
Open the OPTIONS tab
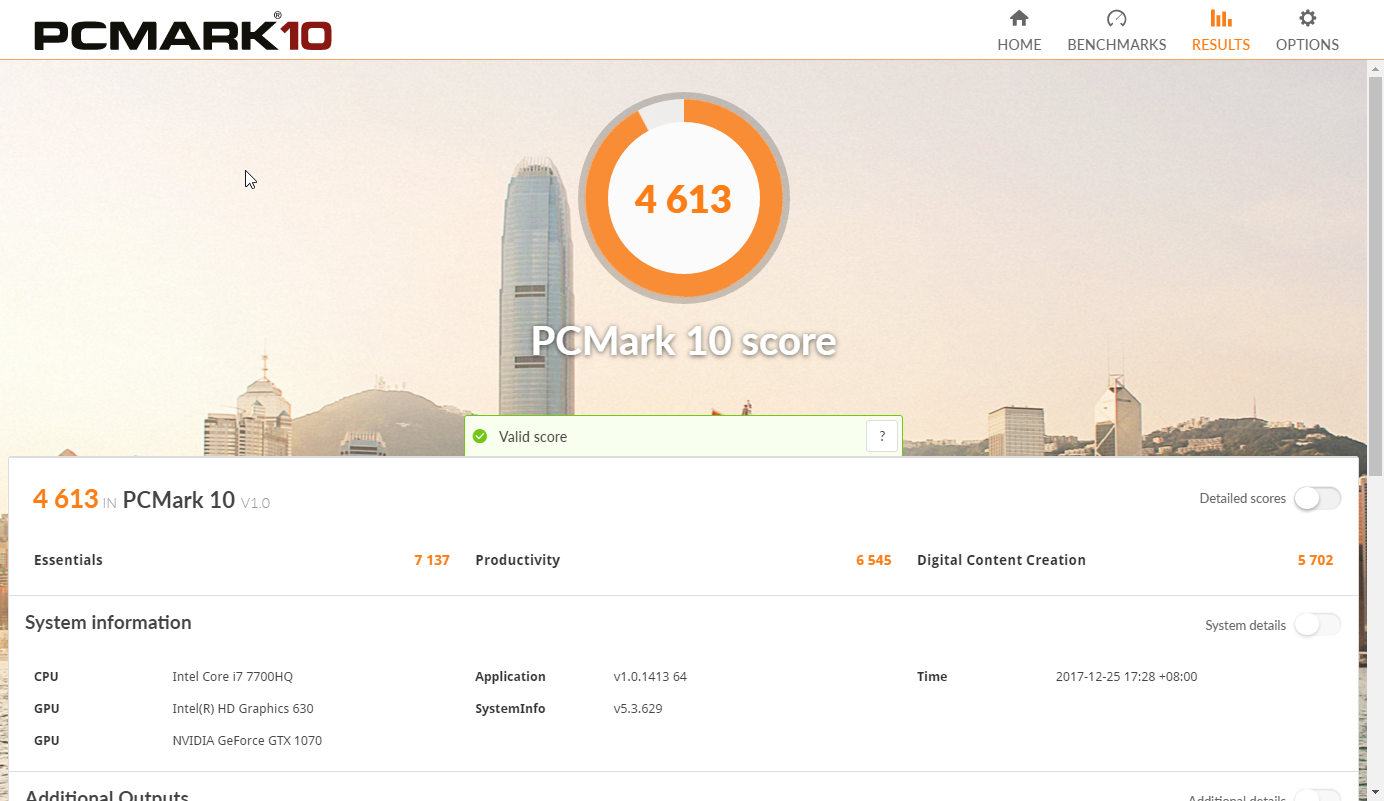tap(1307, 31)
